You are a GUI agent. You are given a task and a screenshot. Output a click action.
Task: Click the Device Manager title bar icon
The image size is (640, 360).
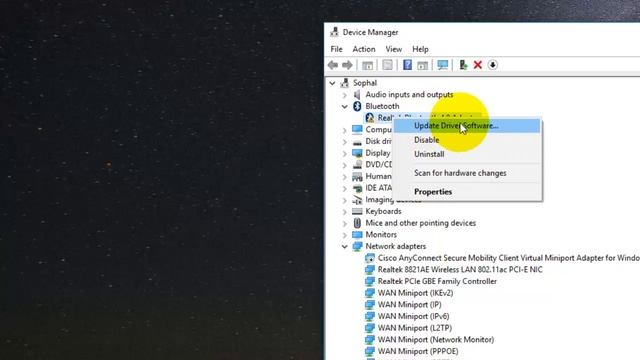pos(334,32)
